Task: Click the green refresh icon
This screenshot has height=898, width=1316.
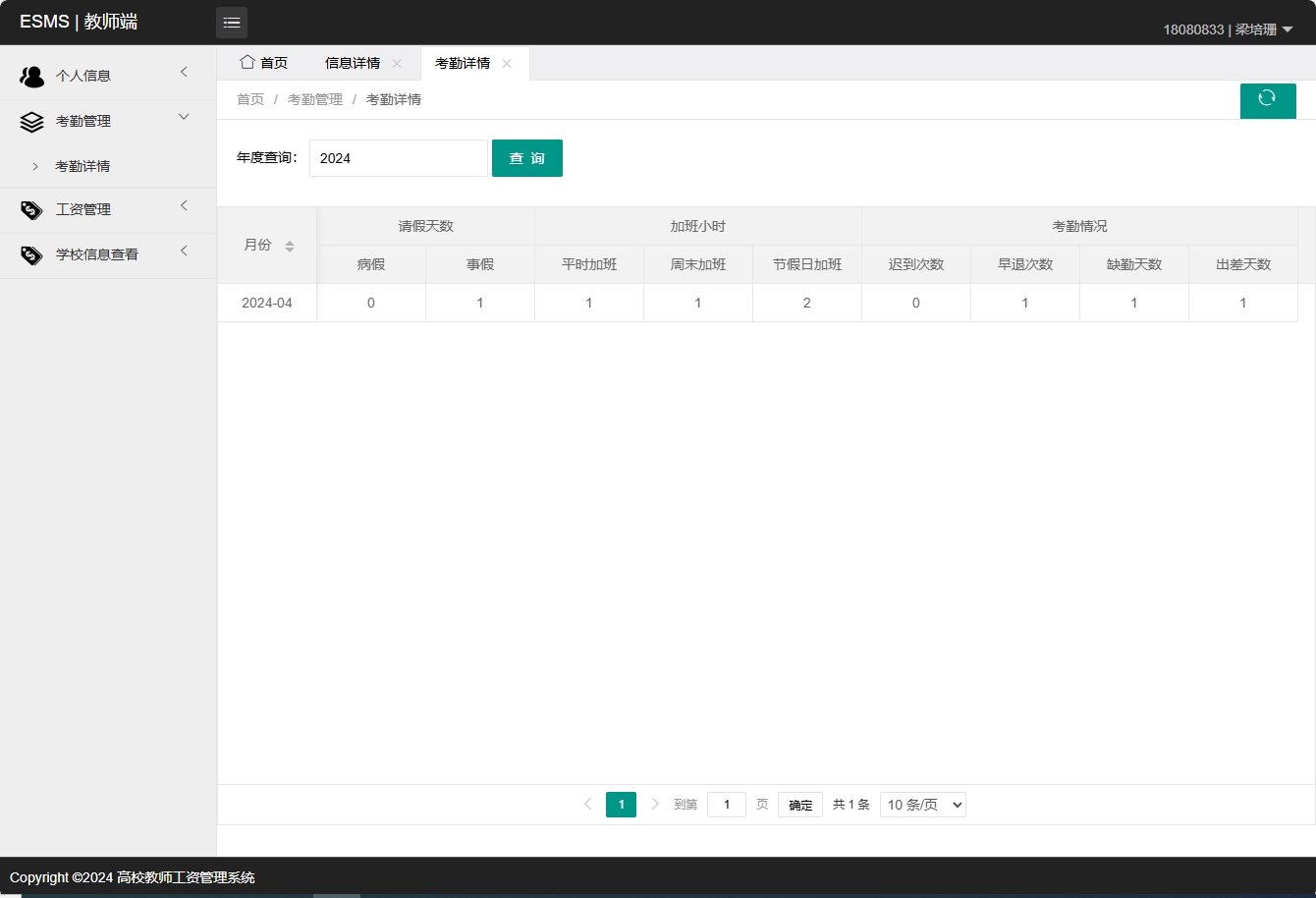Action: pos(1268,100)
